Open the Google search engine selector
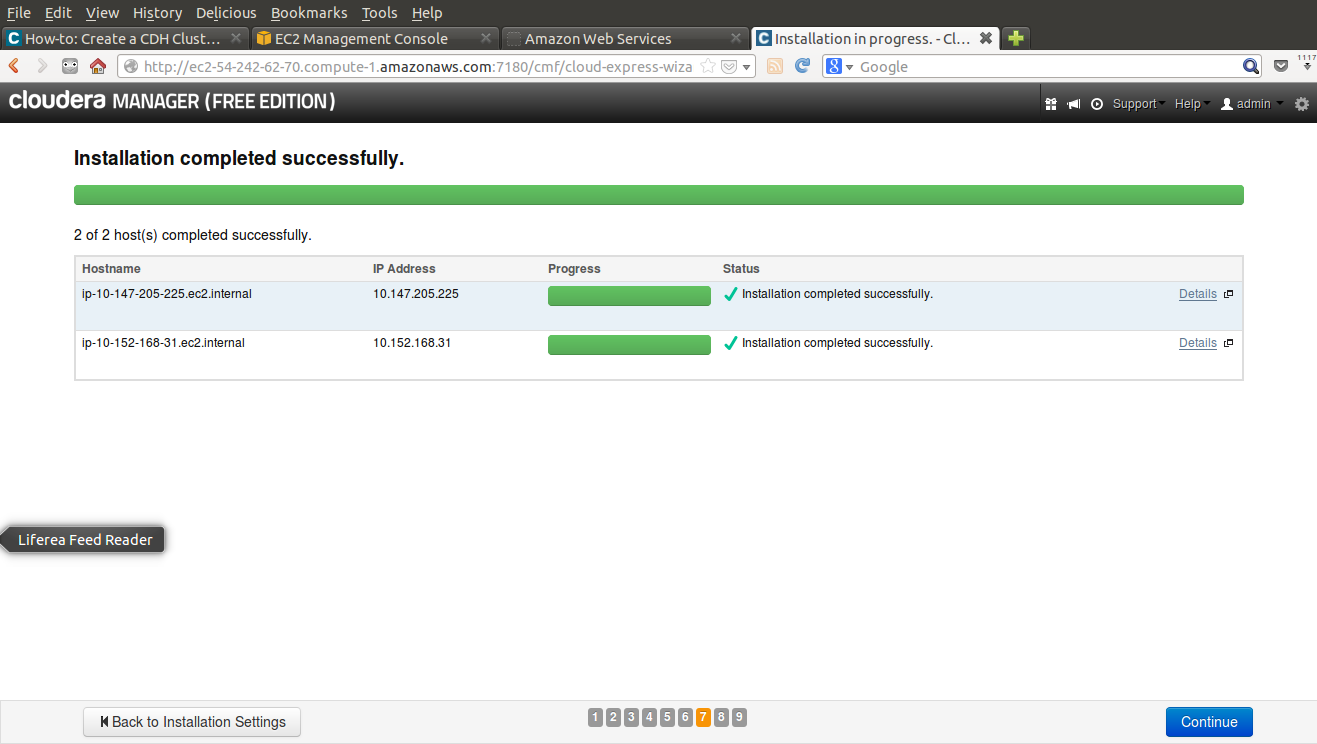1317x744 pixels. coord(840,67)
